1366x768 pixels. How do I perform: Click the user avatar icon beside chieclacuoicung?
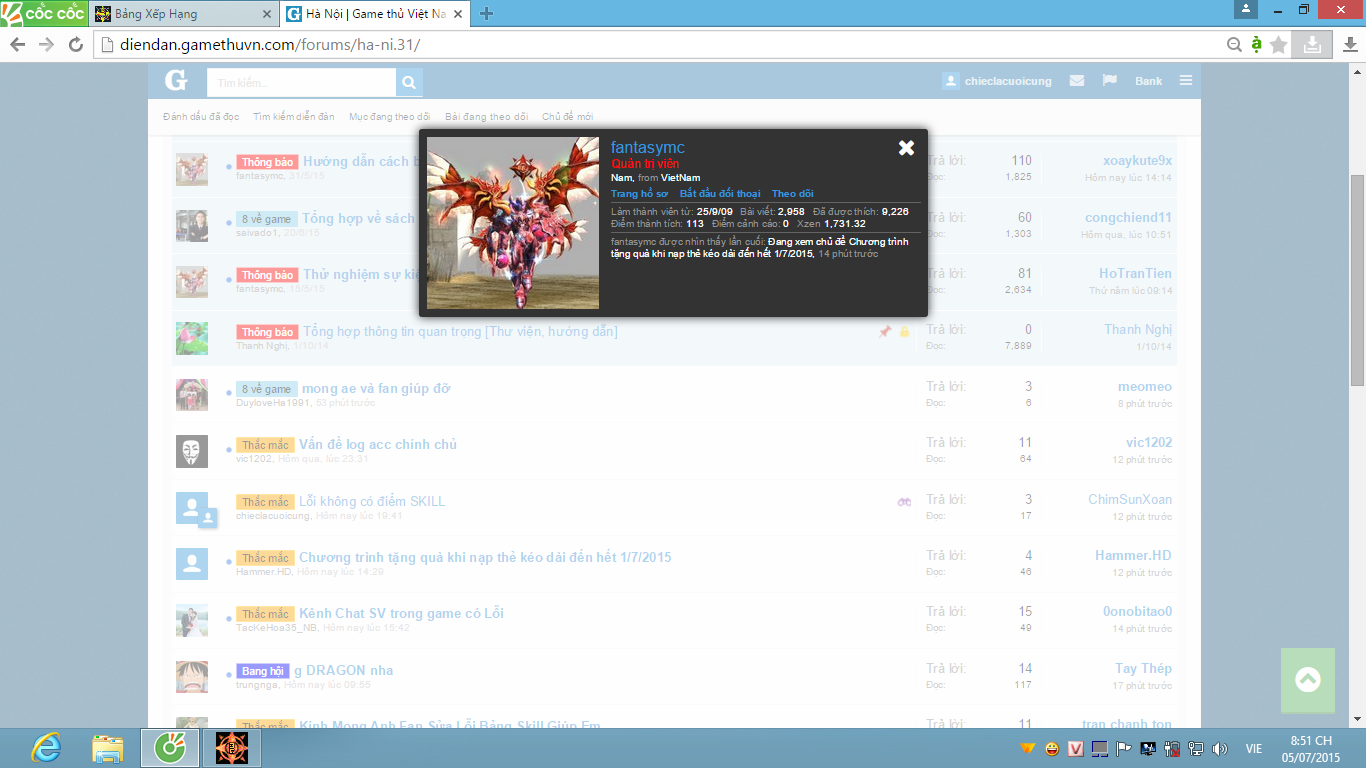[x=950, y=81]
